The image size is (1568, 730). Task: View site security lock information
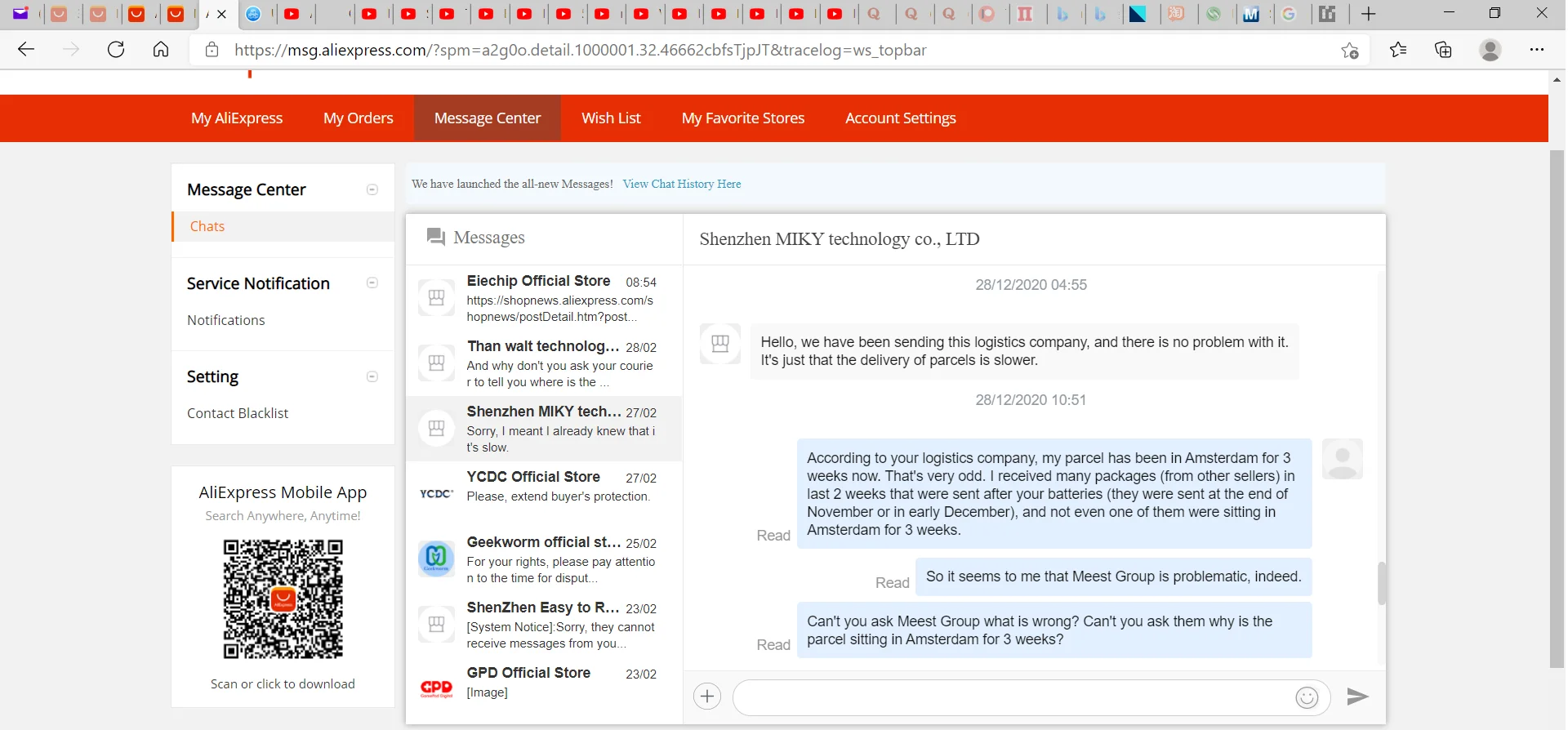pos(212,50)
